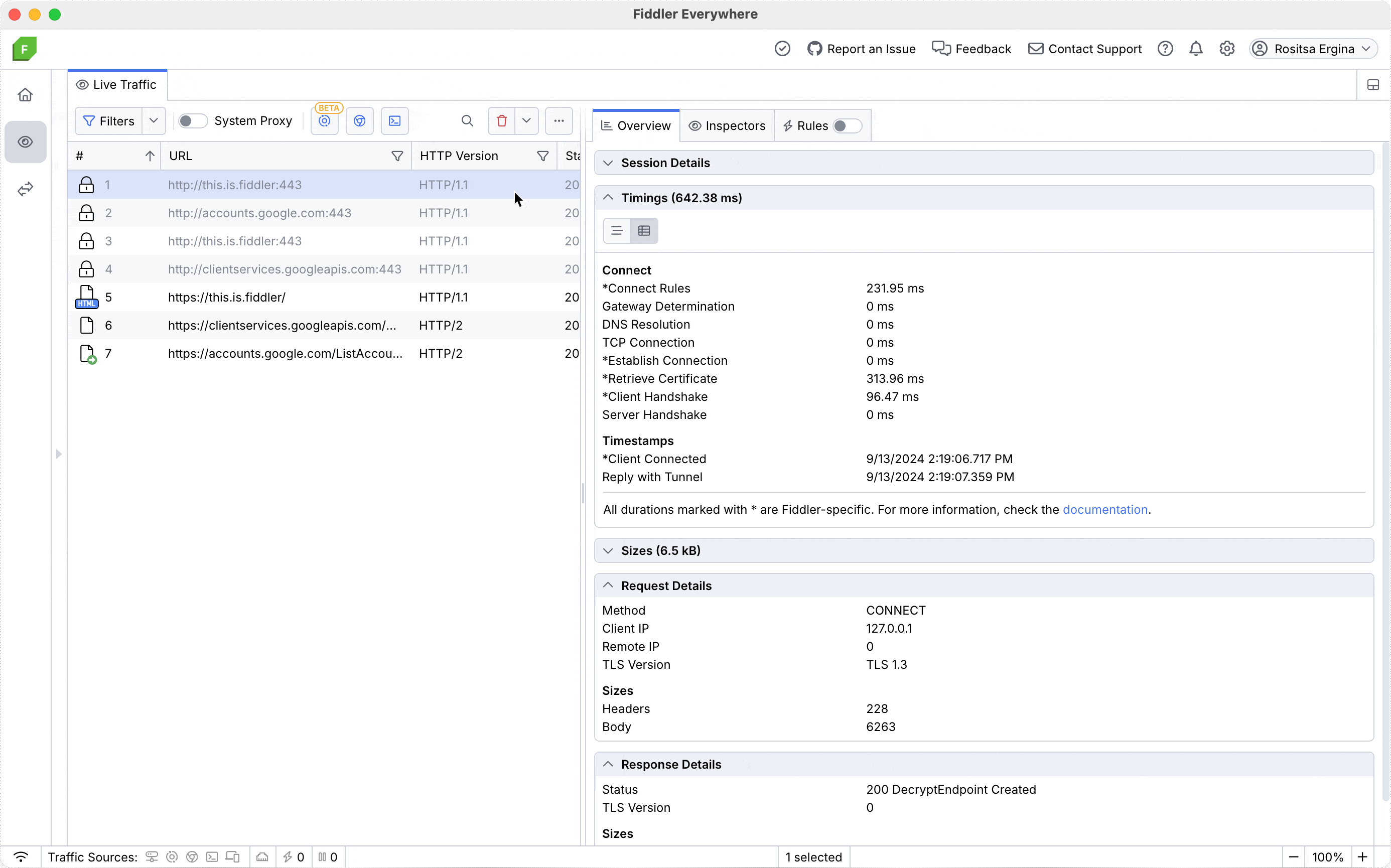Viewport: 1391px width, 868px height.
Task: Zoom out with the minus button
Action: pyautogui.click(x=1294, y=857)
